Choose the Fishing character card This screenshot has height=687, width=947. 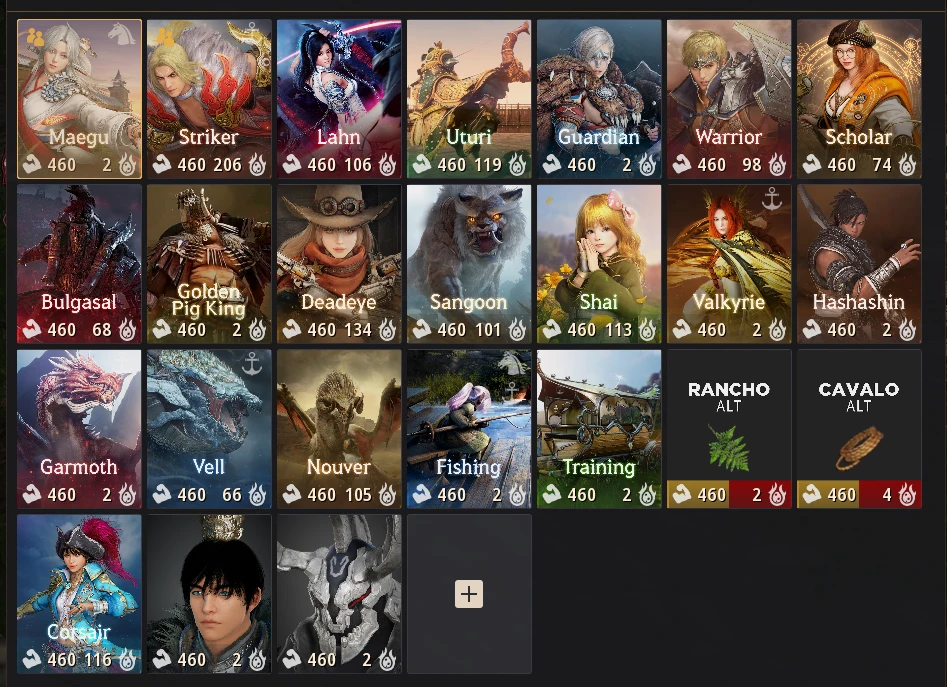click(469, 429)
